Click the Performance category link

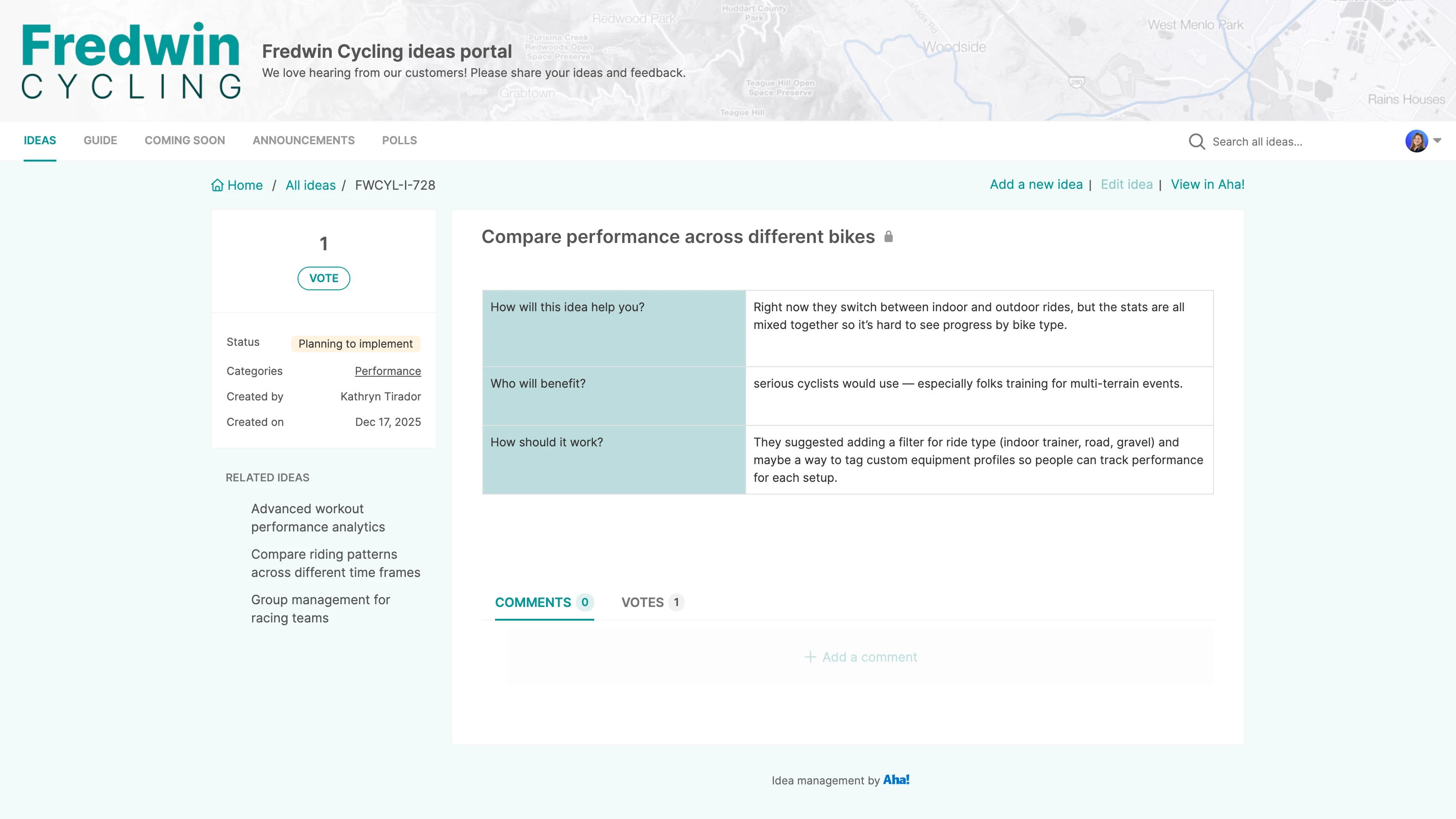click(x=388, y=371)
